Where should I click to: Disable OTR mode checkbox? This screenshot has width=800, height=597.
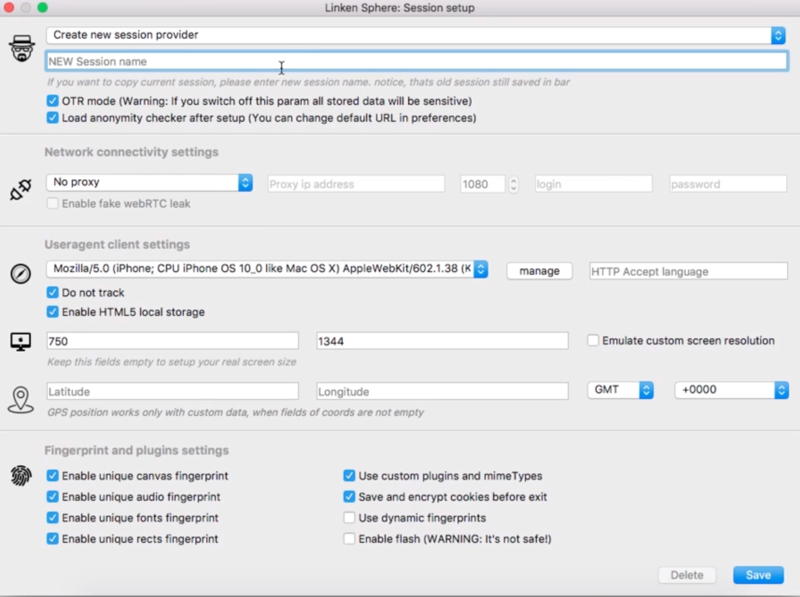[53, 101]
